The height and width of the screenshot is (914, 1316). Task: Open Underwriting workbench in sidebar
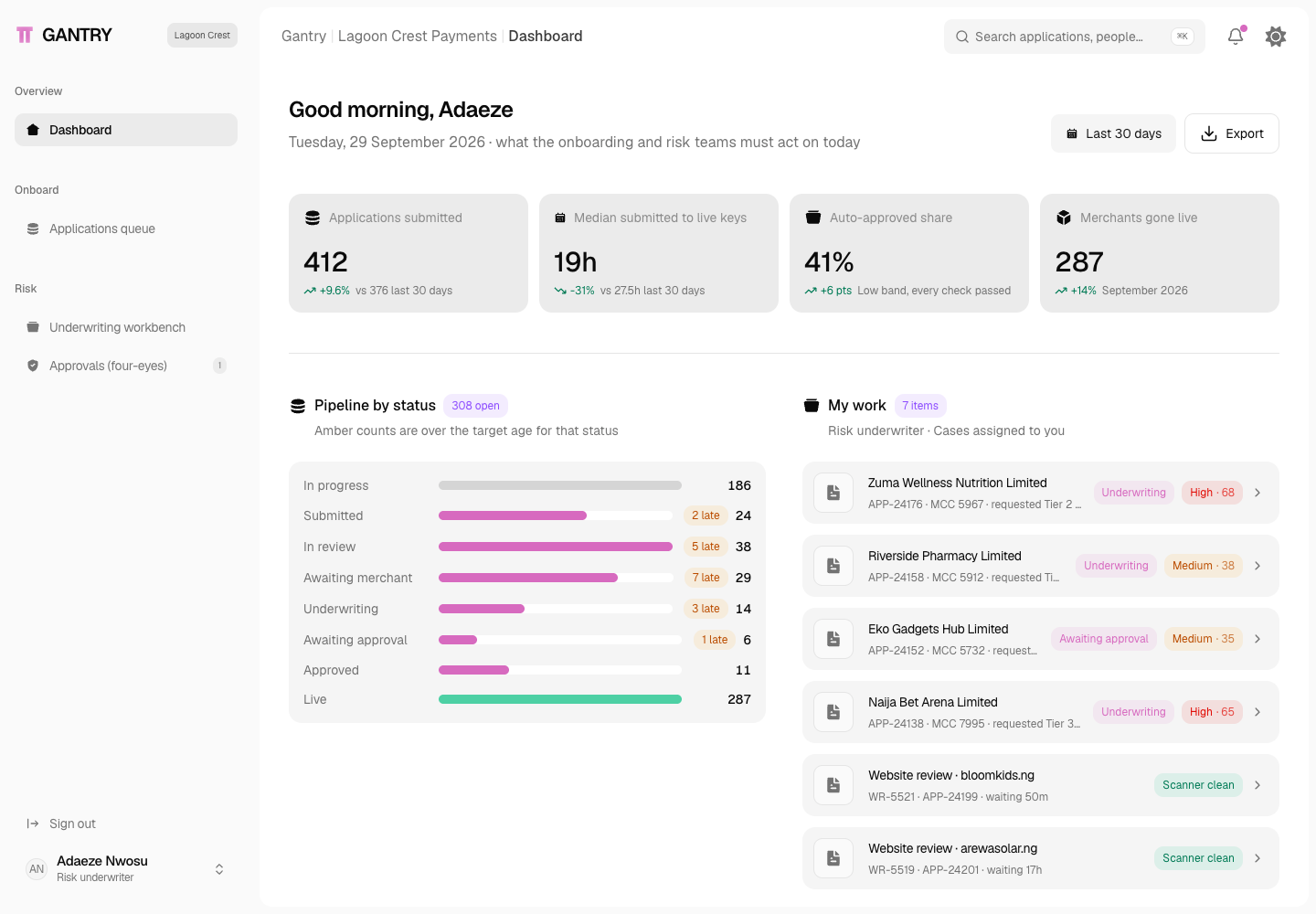[x=126, y=327]
